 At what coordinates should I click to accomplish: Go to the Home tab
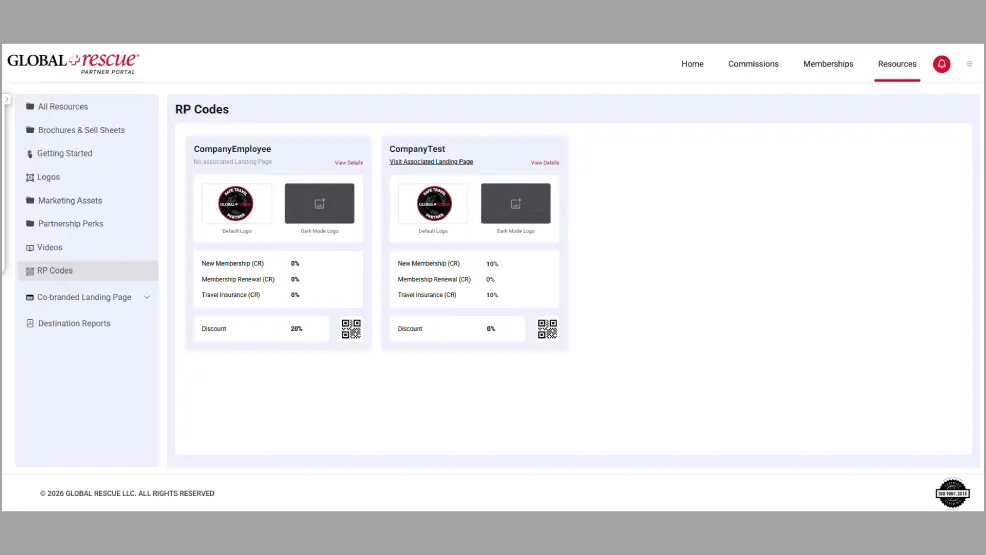click(x=692, y=64)
